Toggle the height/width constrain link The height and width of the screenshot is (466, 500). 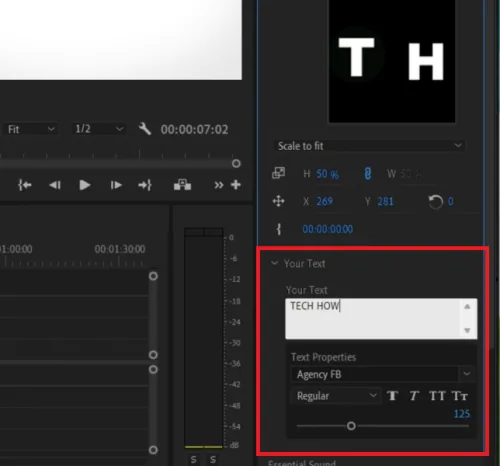point(367,174)
